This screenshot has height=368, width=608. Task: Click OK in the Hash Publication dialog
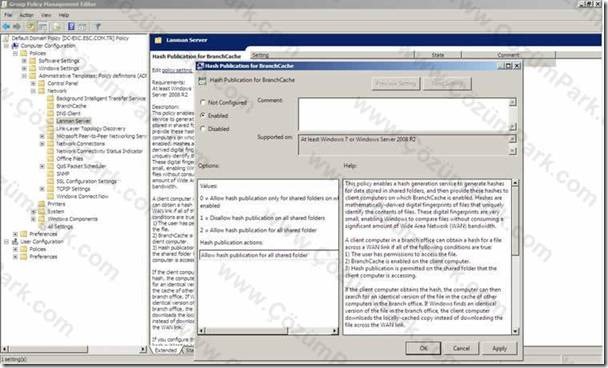click(x=423, y=348)
